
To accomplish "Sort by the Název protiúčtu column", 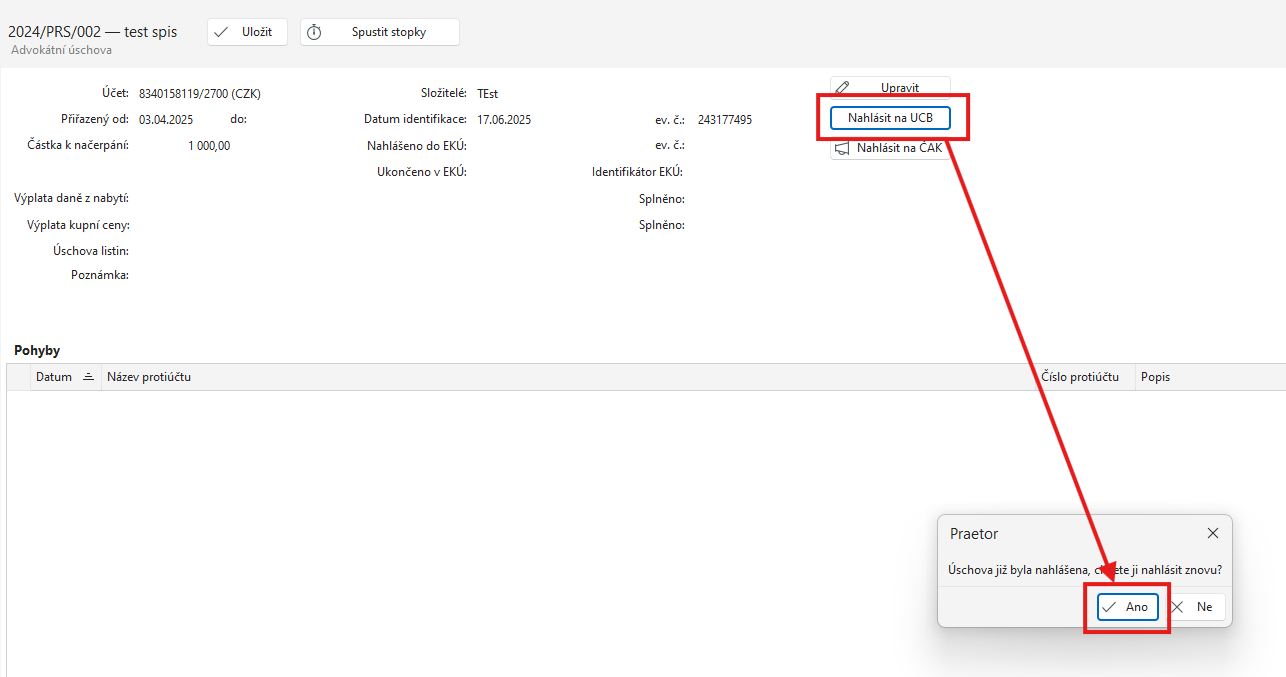I will coord(148,377).
